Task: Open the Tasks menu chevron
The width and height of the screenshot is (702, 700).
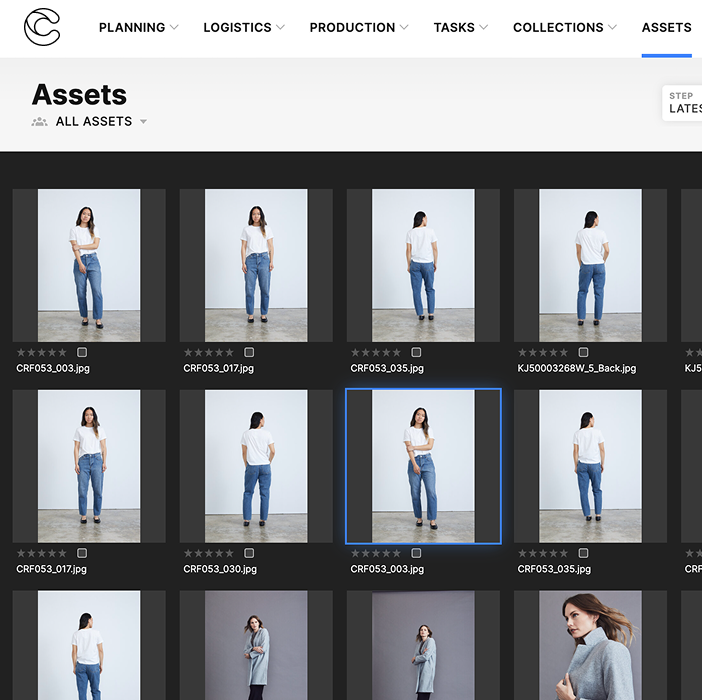Action: click(484, 27)
